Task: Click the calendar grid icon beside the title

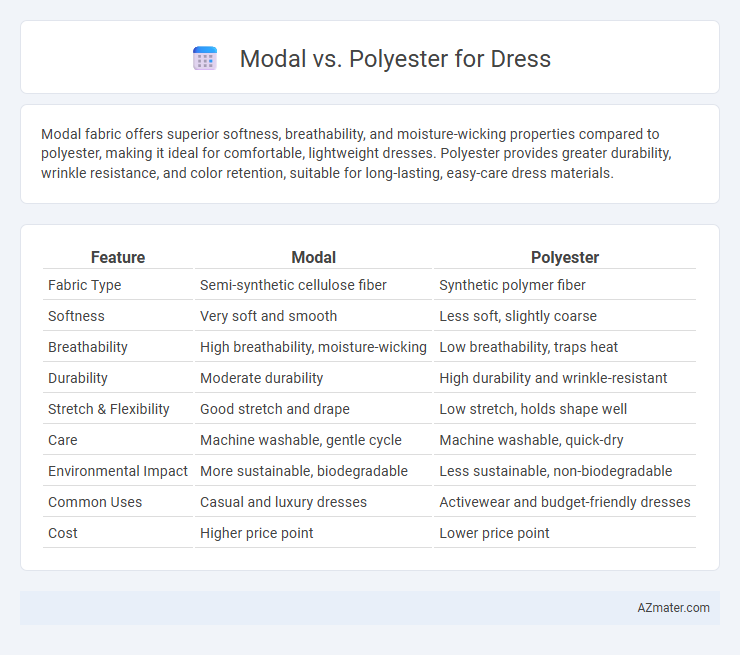Action: click(x=205, y=59)
